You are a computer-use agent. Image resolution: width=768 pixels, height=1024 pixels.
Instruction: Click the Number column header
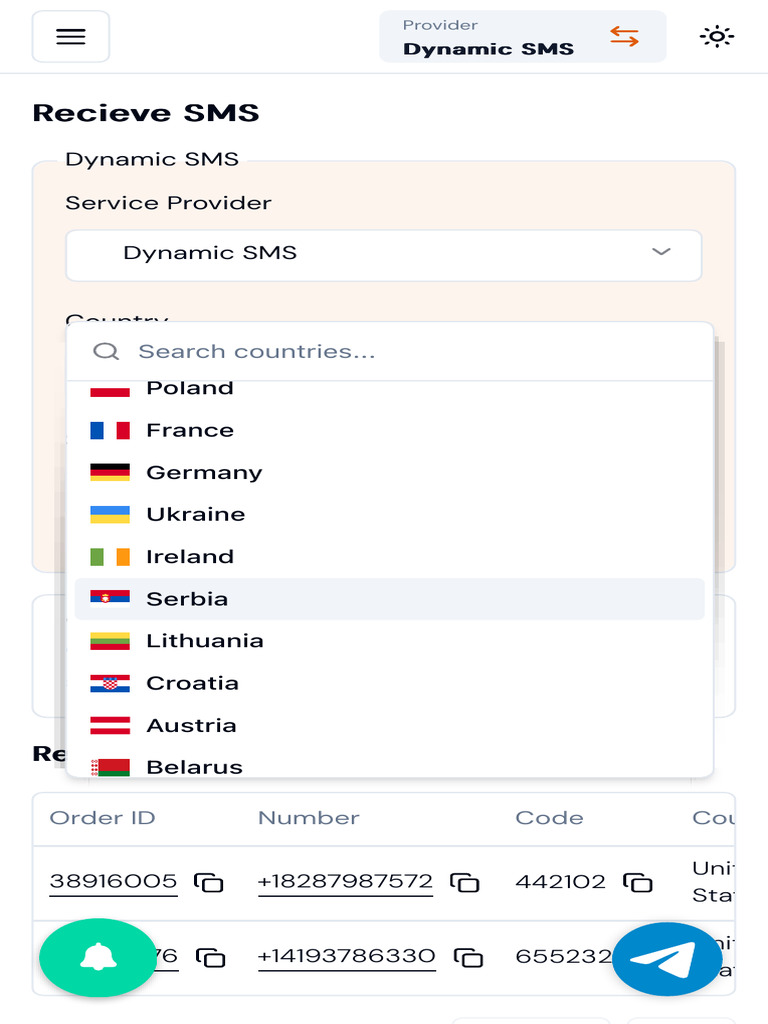[x=309, y=818]
